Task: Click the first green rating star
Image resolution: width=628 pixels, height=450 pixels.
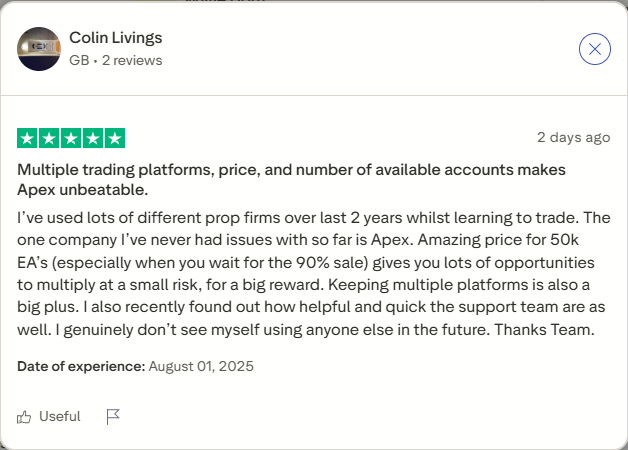Action: pos(28,138)
